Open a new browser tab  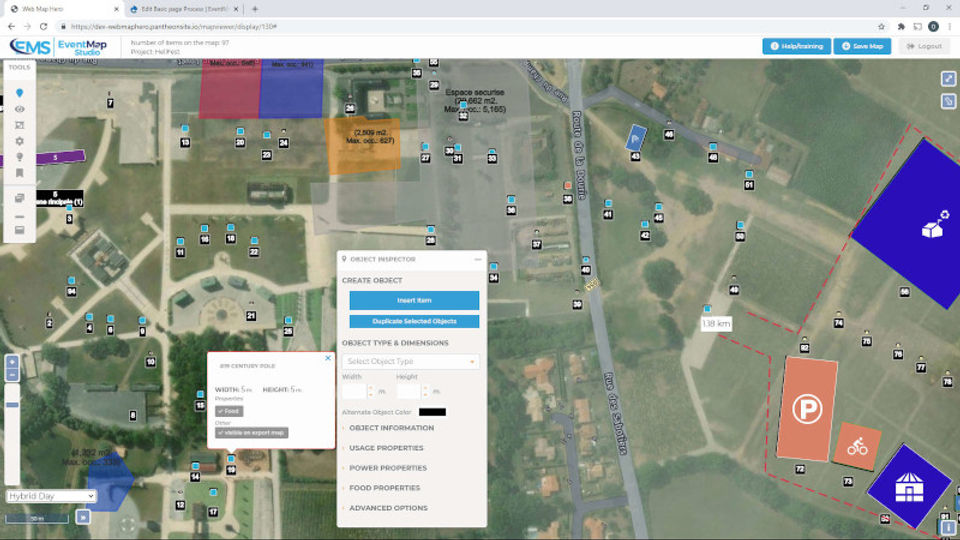pyautogui.click(x=255, y=9)
